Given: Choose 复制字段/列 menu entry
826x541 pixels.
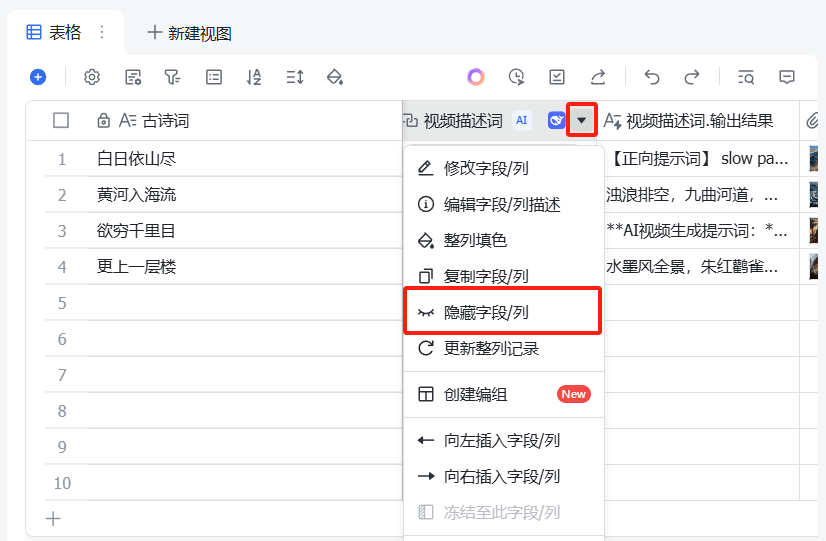Looking at the screenshot, I should (504, 276).
